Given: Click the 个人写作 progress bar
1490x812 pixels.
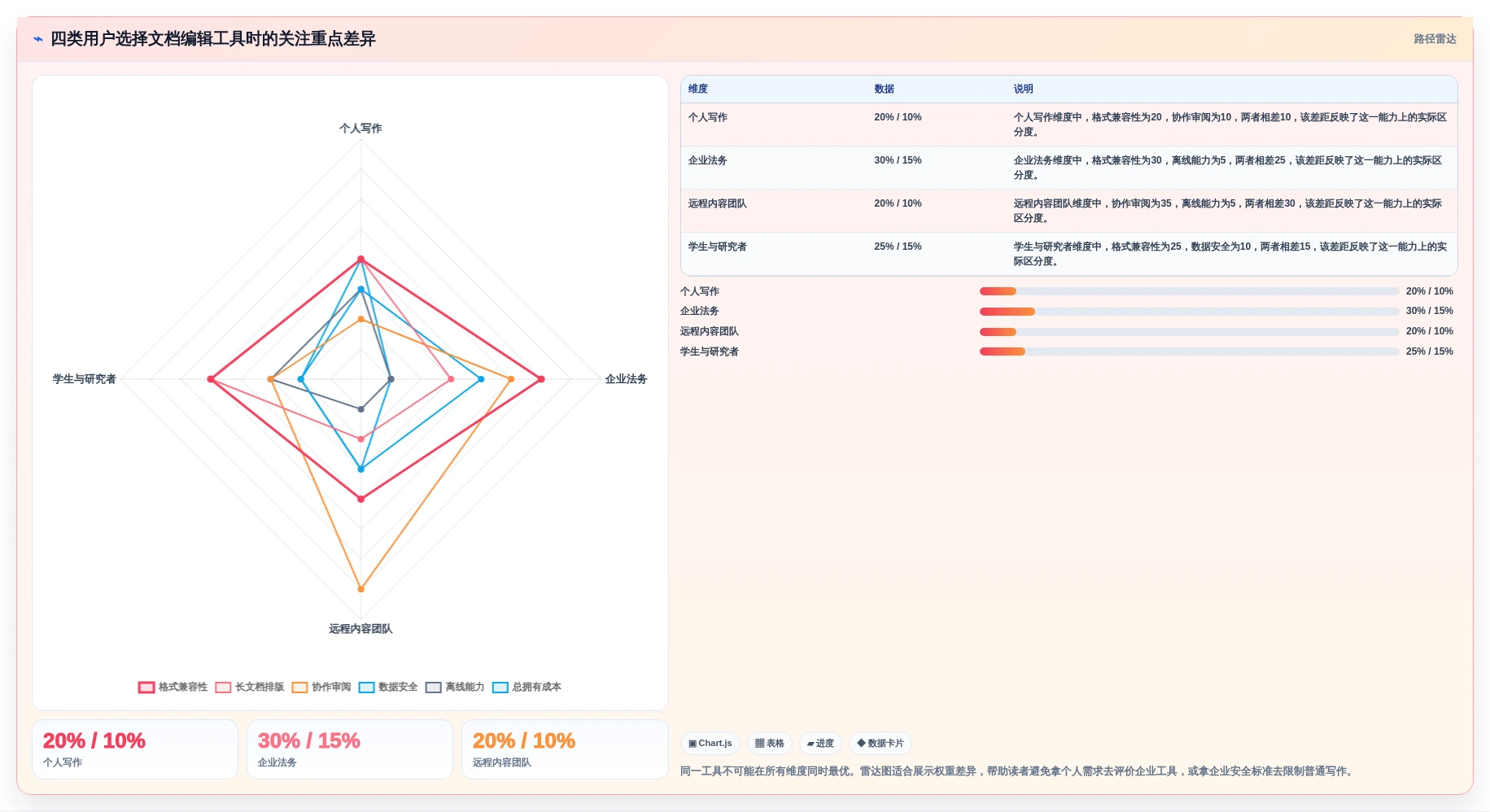Looking at the screenshot, I should 1189,291.
